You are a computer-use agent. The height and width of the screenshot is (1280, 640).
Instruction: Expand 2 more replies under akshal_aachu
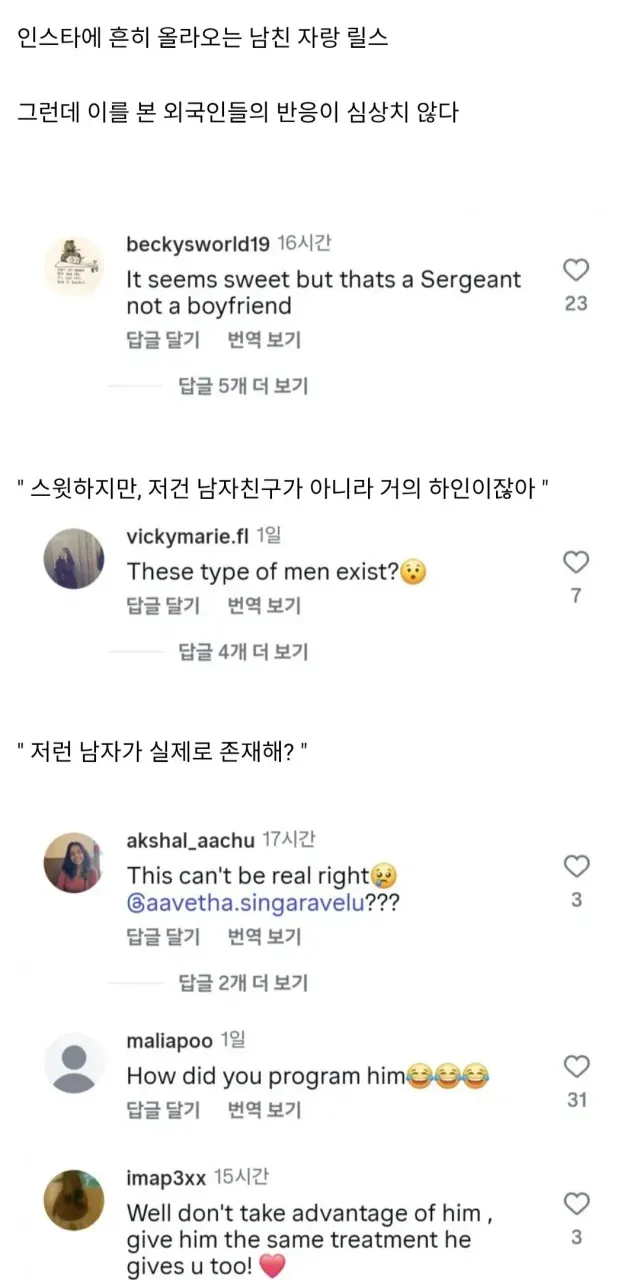(242, 983)
